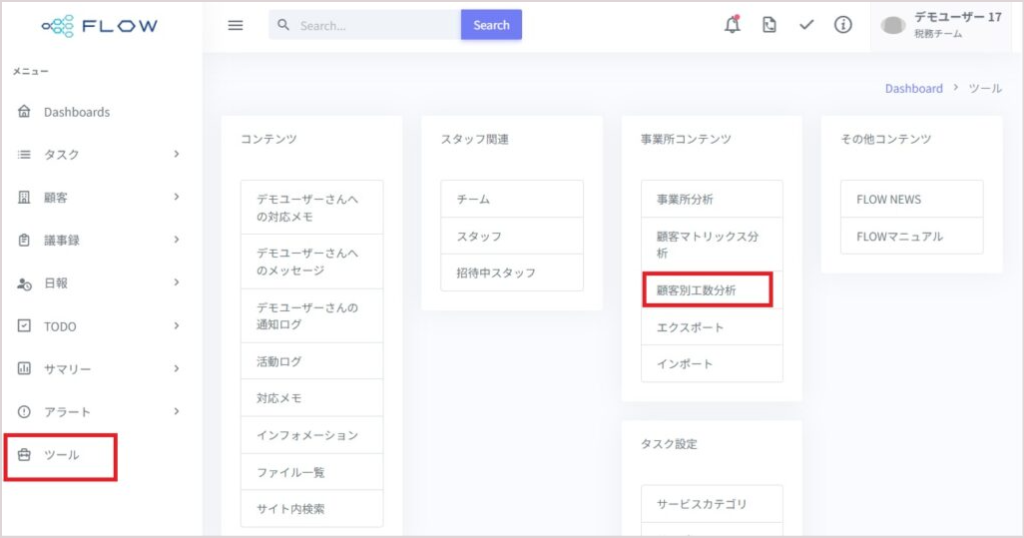The image size is (1024, 538).
Task: Click the Dashboards home icon
Action: click(24, 112)
